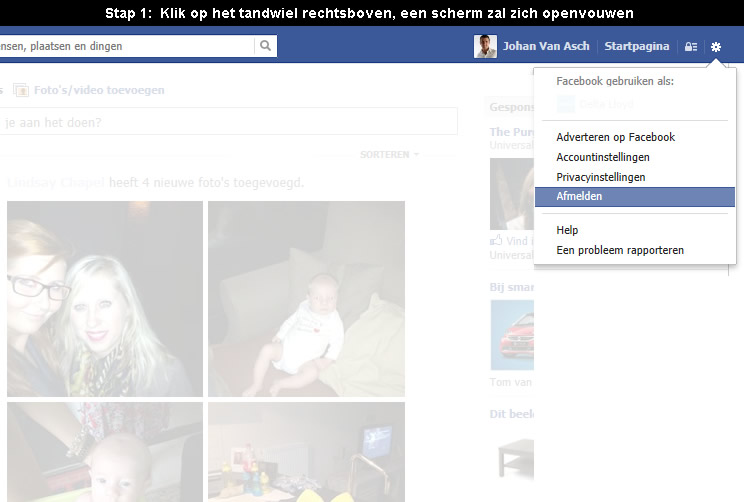Click the Bij smart sponsored link
This screenshot has height=502, width=744.
coord(512,287)
